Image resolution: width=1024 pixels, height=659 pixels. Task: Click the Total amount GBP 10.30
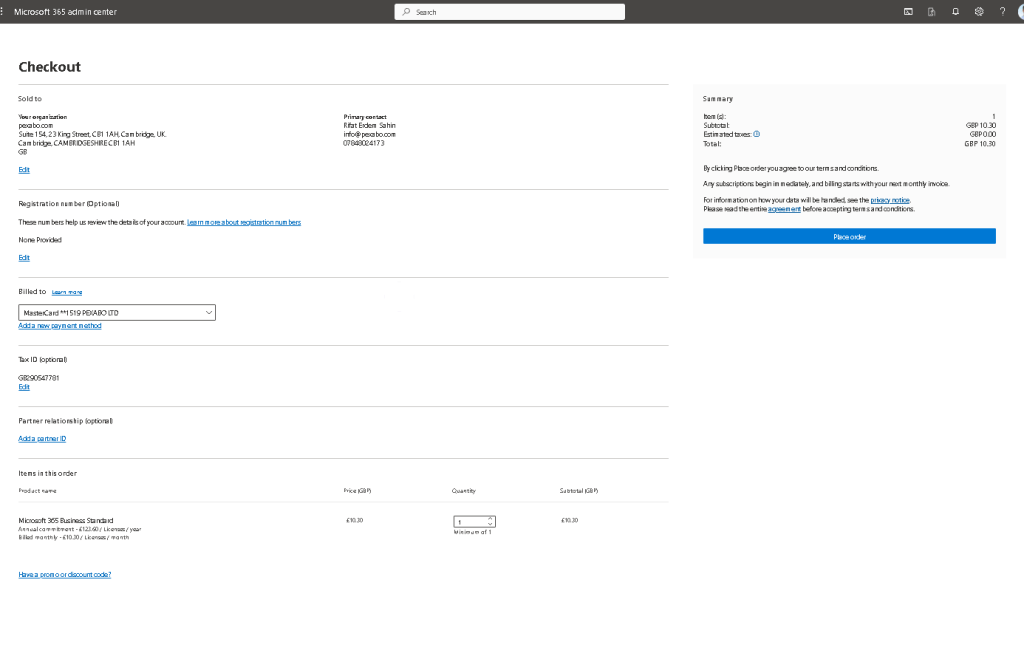point(980,144)
